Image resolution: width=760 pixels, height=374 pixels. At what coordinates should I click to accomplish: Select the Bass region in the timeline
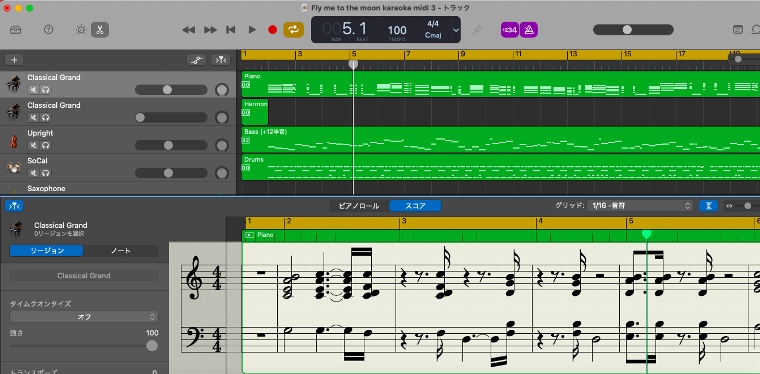tap(500, 140)
